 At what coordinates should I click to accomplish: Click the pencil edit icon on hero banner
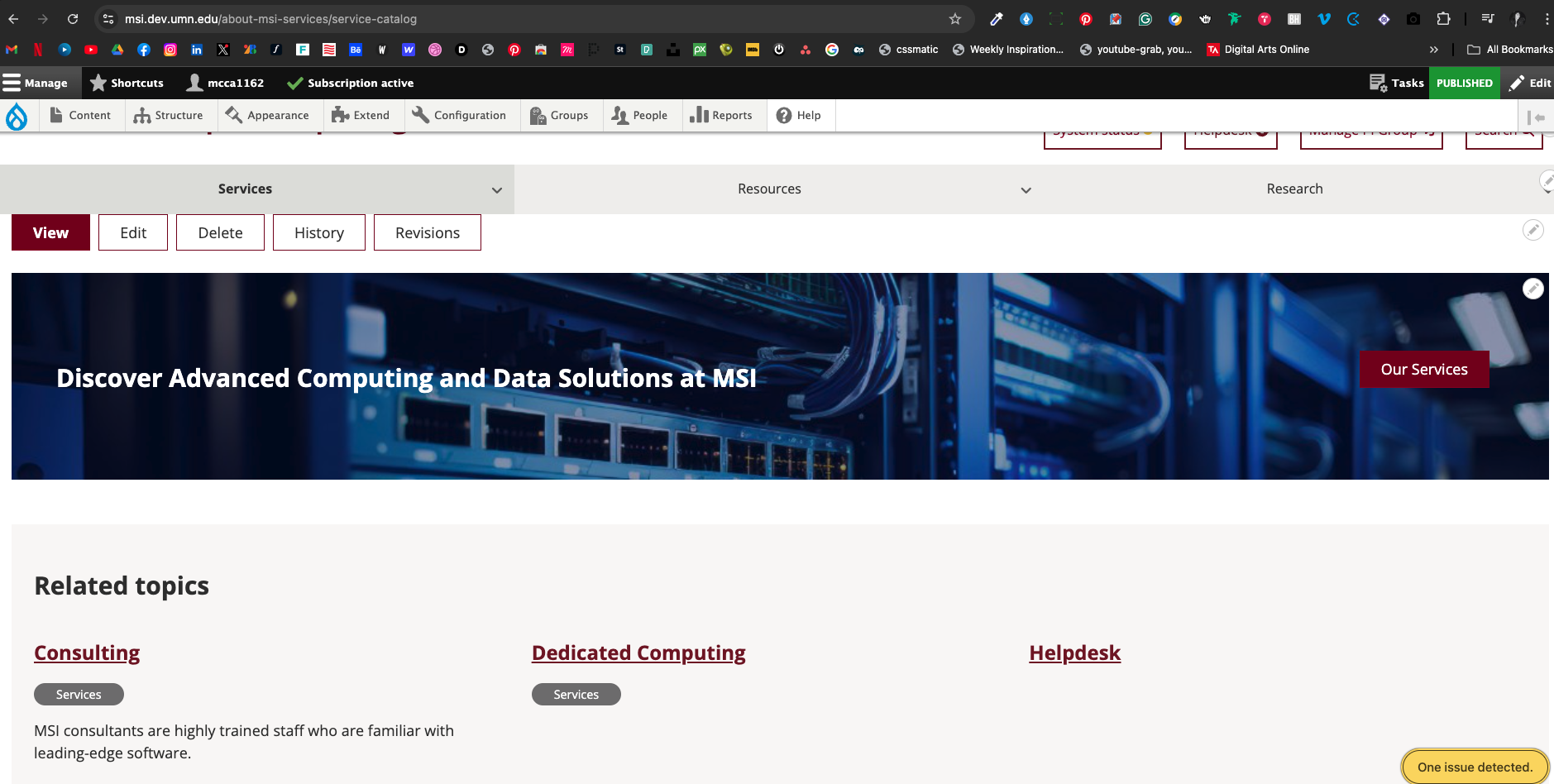pyautogui.click(x=1532, y=289)
